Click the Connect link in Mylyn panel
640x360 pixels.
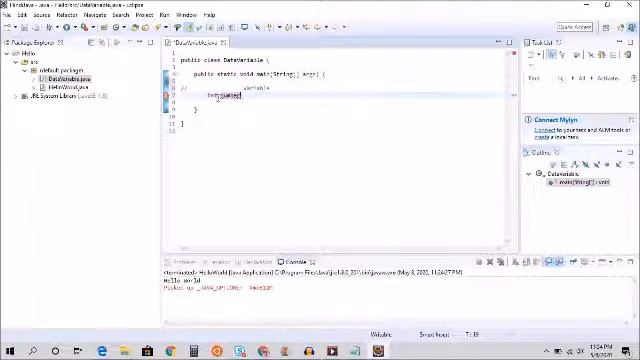click(x=545, y=130)
